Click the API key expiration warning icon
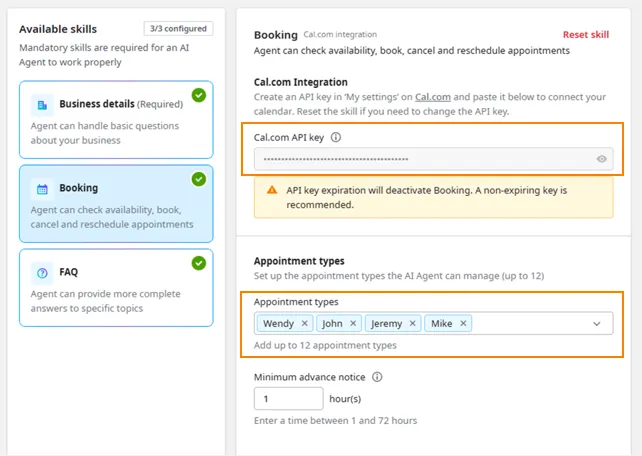 pos(272,190)
